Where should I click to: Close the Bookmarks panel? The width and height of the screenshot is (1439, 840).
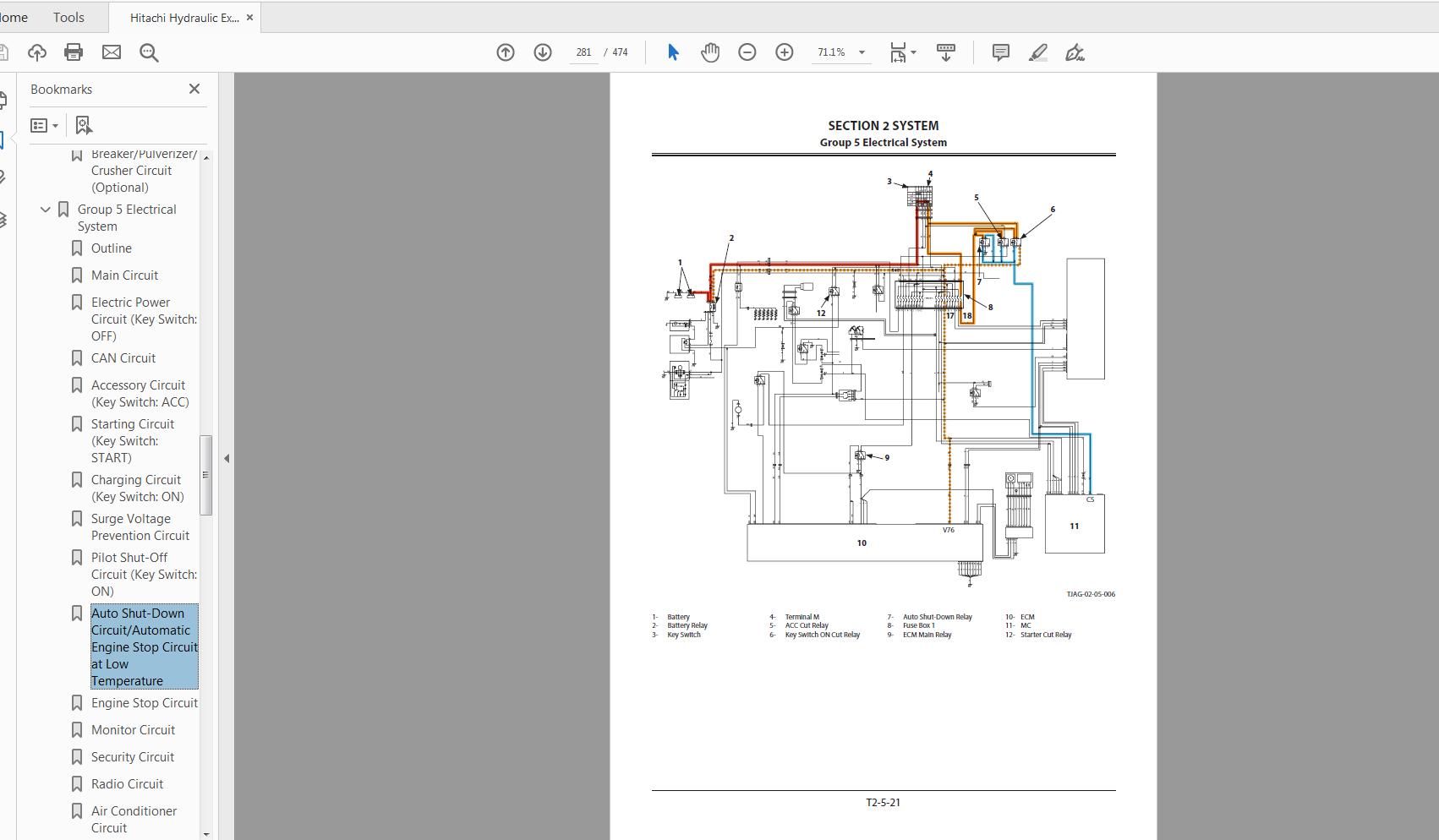tap(194, 89)
